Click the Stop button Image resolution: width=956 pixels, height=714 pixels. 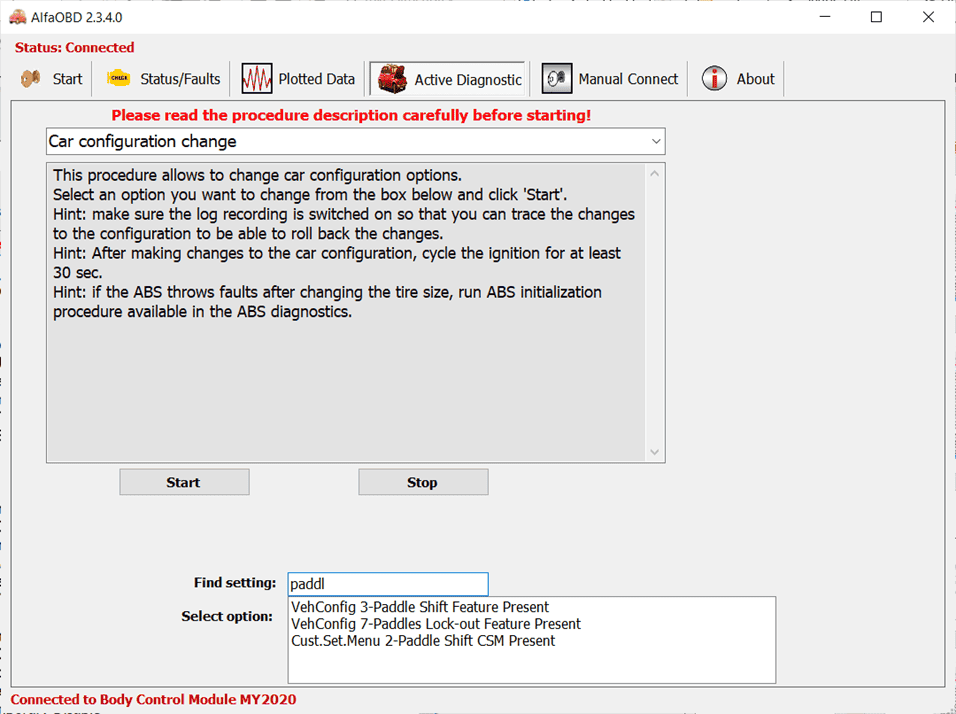pyautogui.click(x=423, y=482)
